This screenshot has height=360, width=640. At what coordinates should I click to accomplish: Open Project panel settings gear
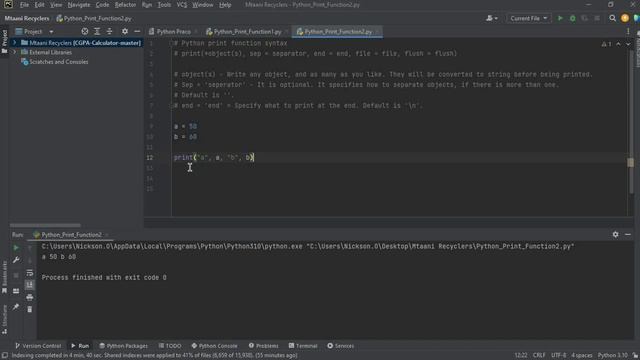125,31
